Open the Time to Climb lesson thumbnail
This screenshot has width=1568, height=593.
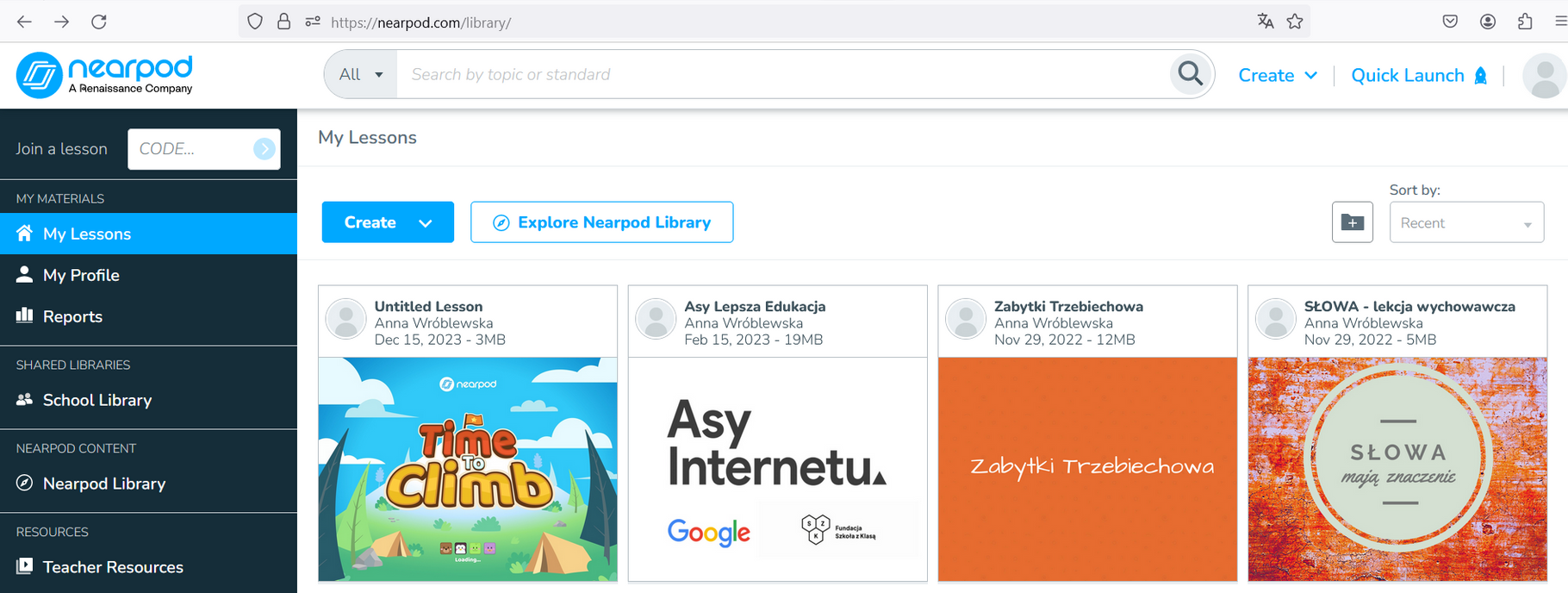click(x=468, y=469)
